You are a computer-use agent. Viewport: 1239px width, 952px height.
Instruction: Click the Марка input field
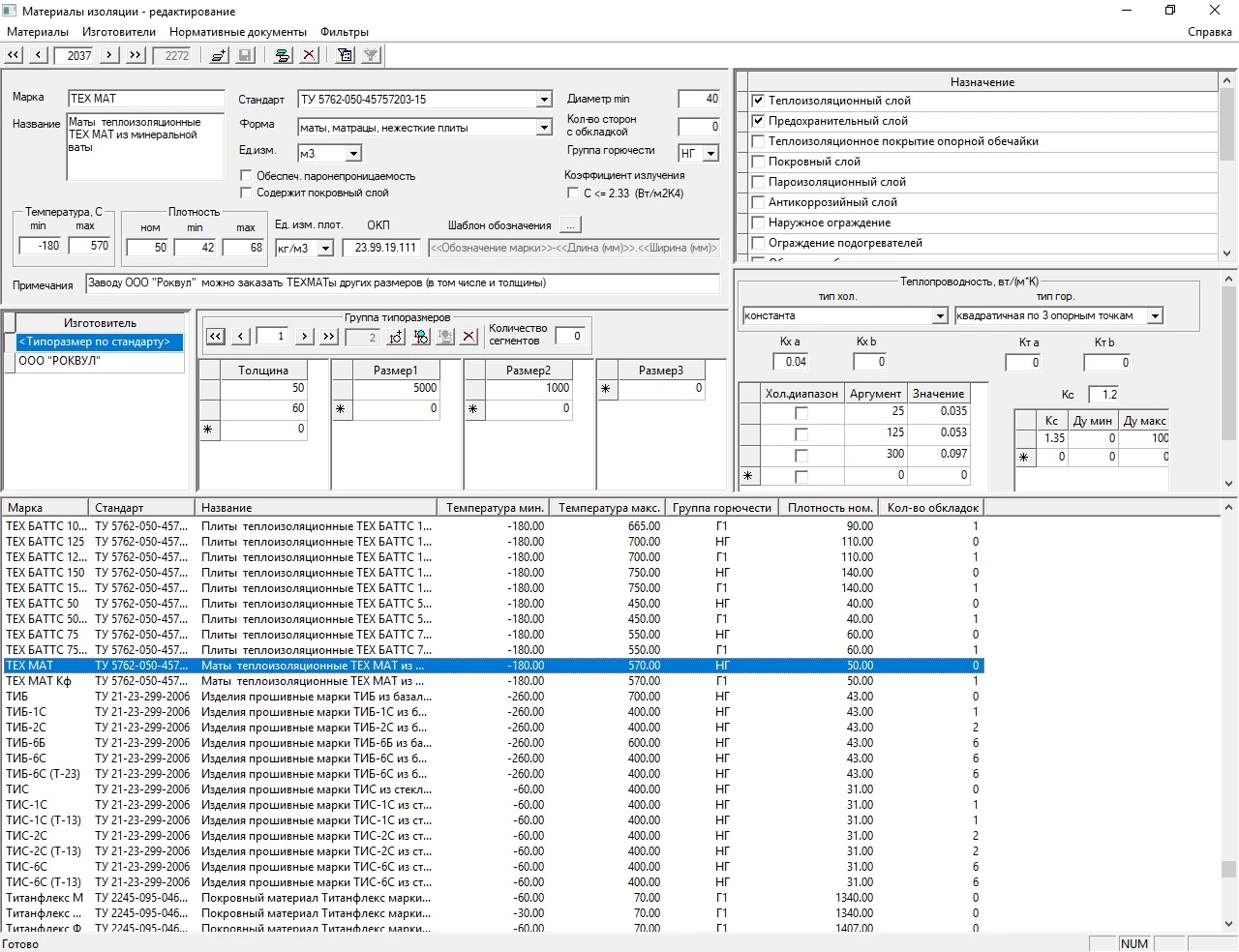pos(146,99)
